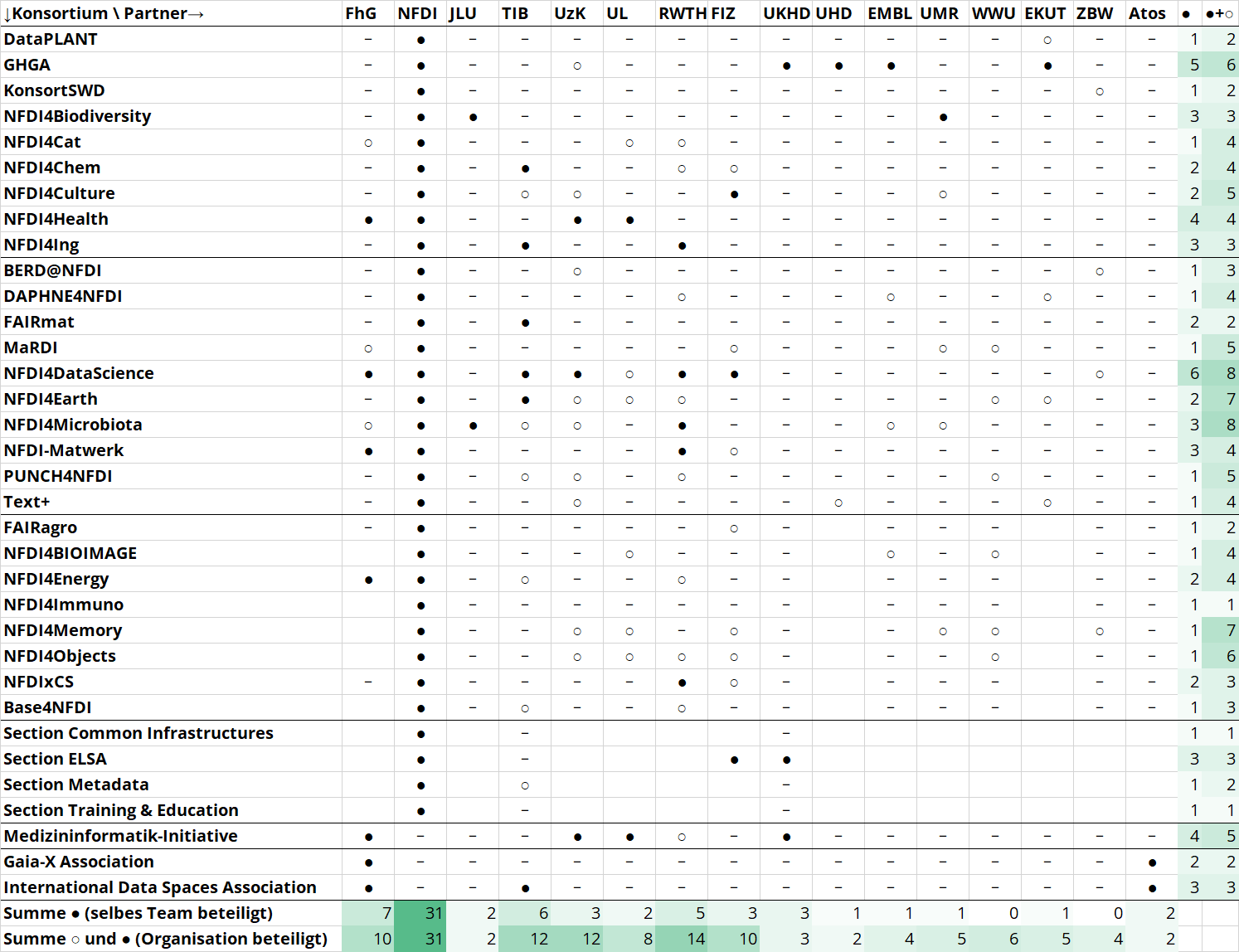Click the 'FAIRmat' consortium name
The height and width of the screenshot is (952, 1239).
pyautogui.click(x=39, y=322)
